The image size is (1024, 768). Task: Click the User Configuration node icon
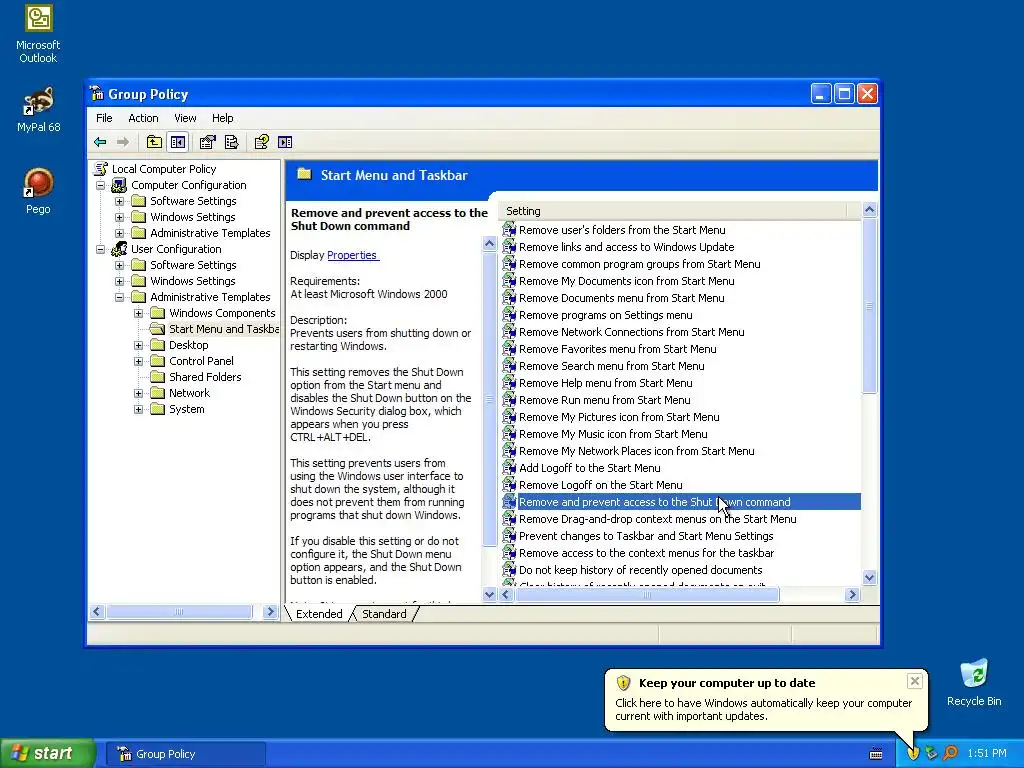[x=119, y=249]
